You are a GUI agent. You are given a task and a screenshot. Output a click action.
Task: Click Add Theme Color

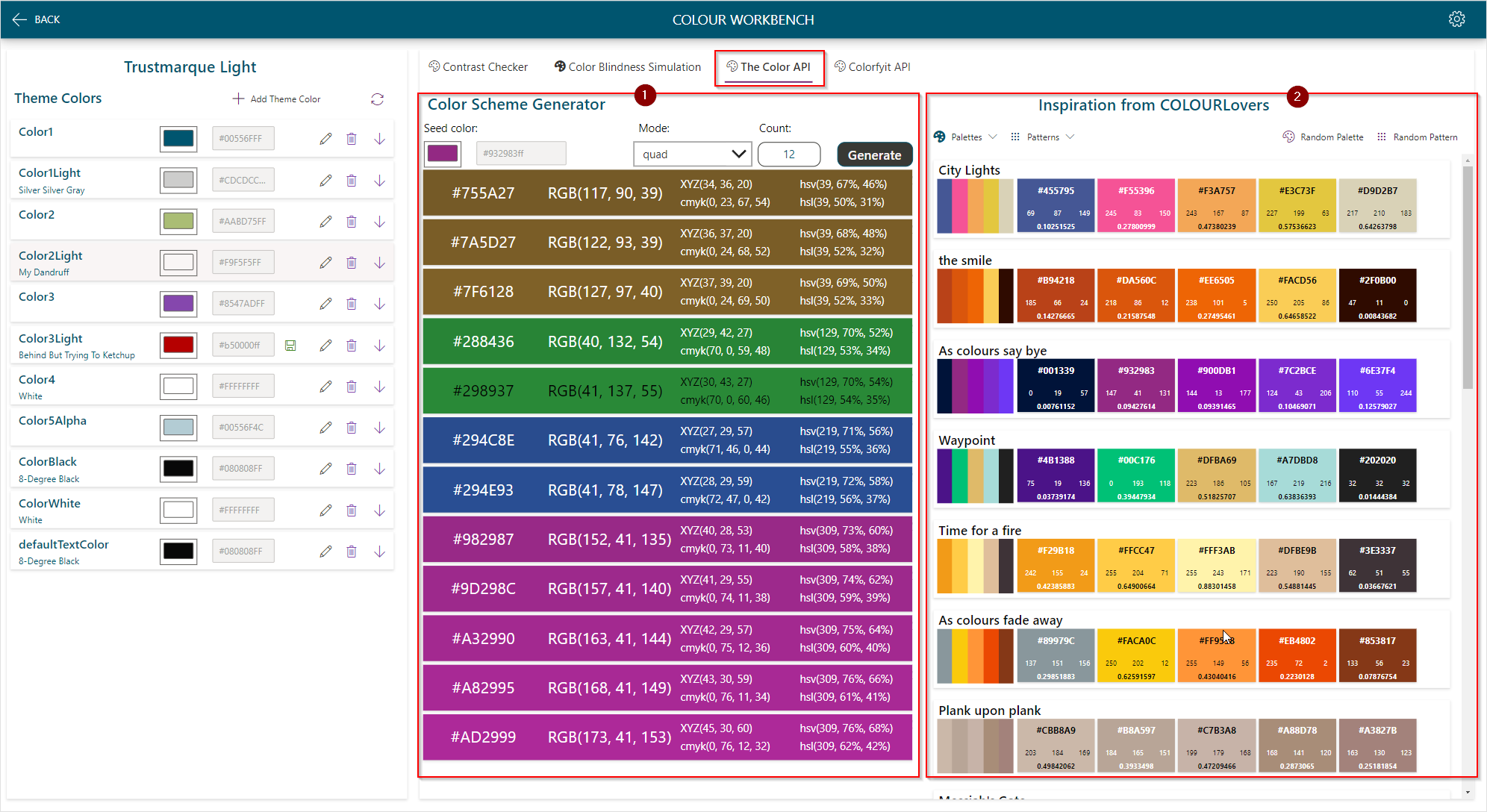click(x=276, y=99)
